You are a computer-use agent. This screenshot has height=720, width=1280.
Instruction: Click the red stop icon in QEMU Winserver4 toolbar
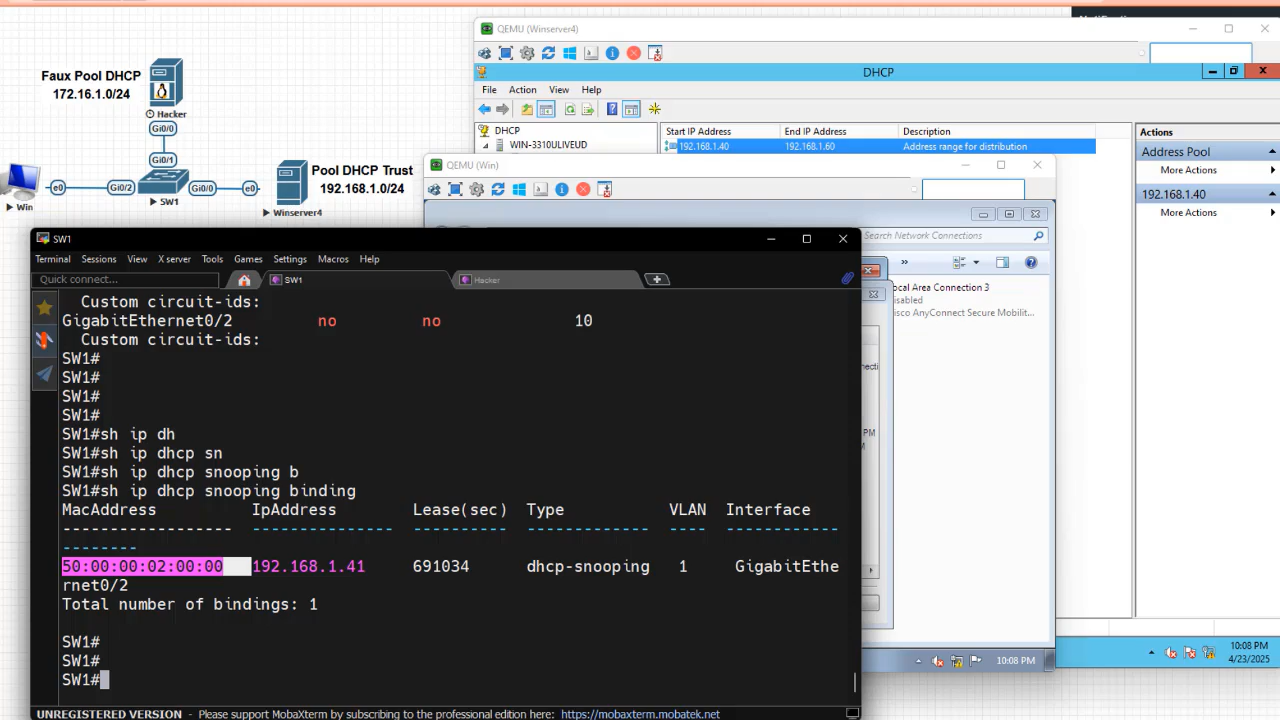click(x=633, y=53)
